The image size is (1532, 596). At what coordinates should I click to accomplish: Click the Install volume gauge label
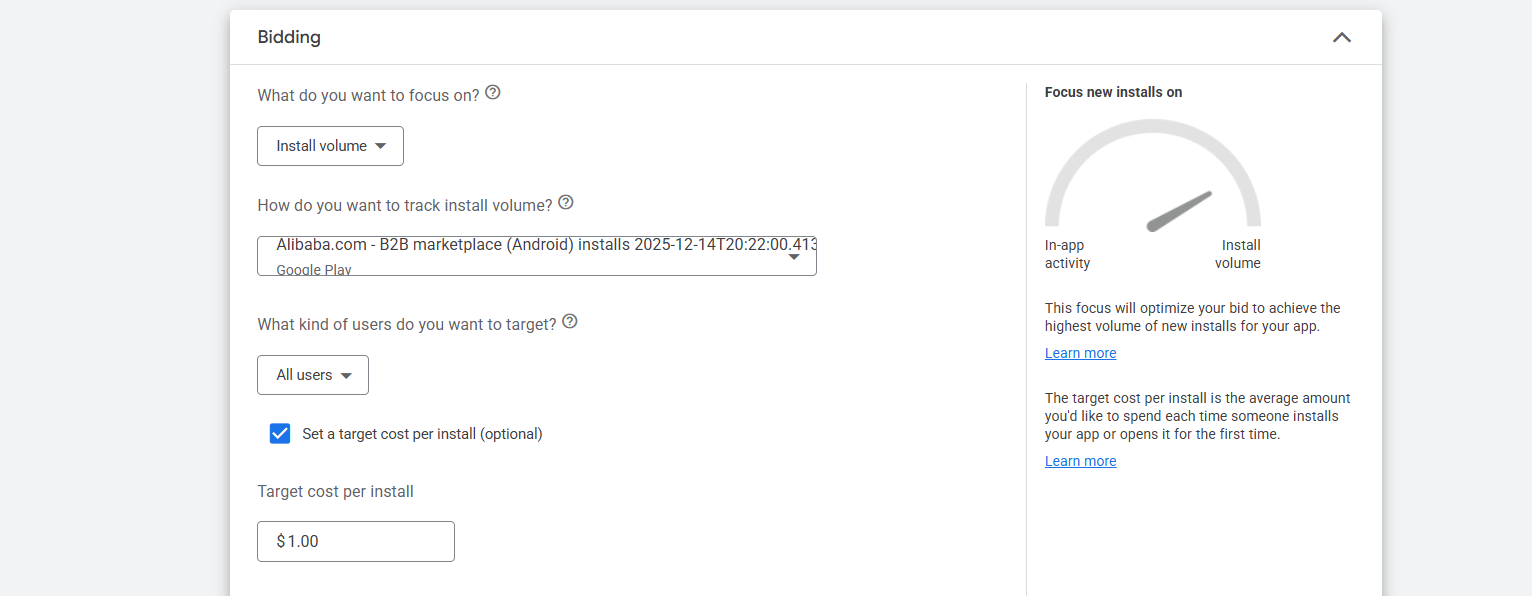click(1238, 254)
